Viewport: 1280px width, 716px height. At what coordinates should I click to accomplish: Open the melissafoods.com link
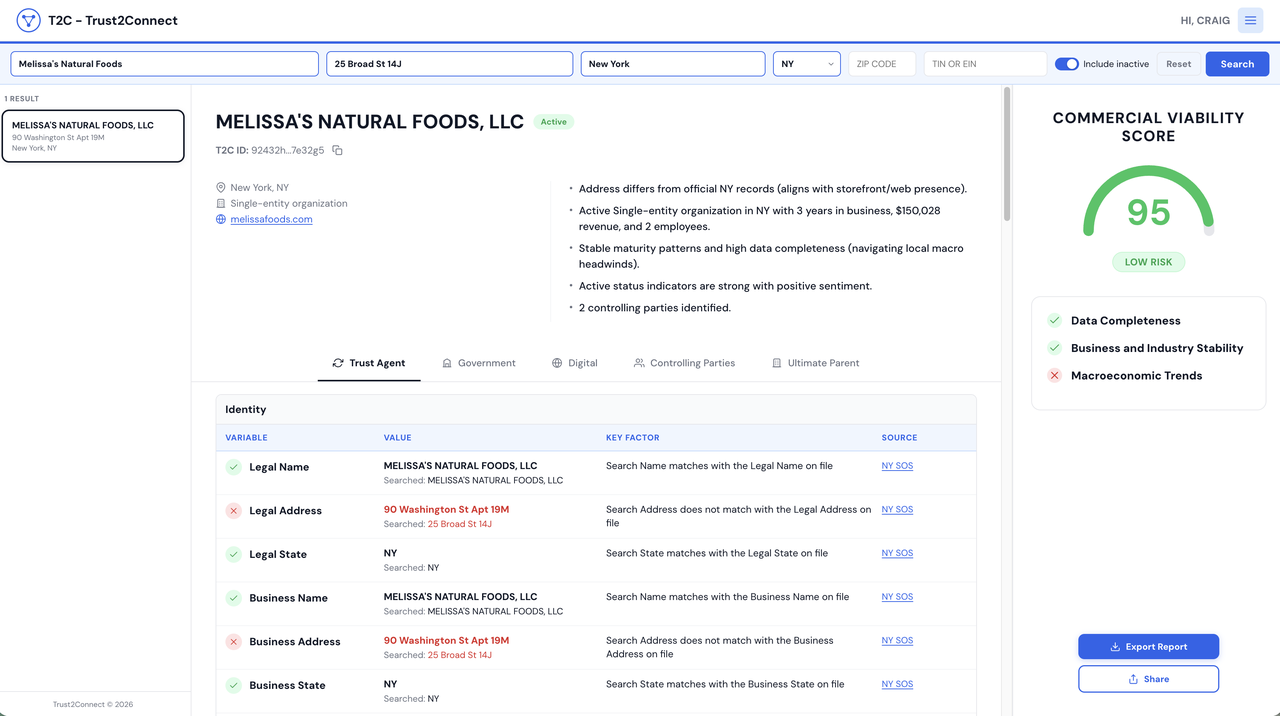[x=271, y=219]
